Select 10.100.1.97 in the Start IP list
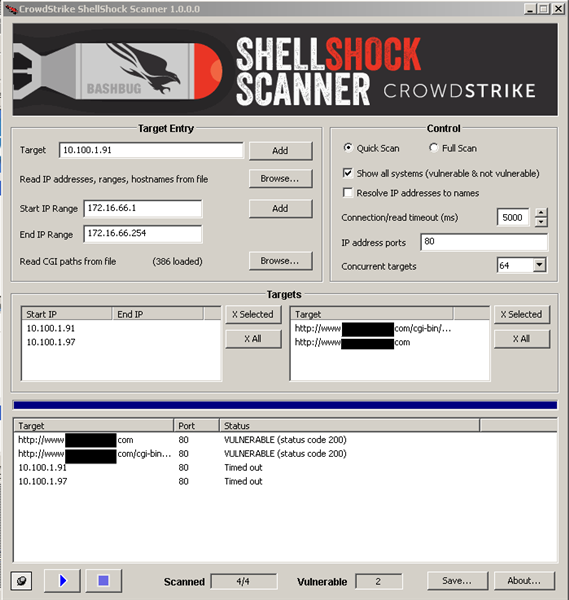The width and height of the screenshot is (569, 600). click(x=51, y=342)
